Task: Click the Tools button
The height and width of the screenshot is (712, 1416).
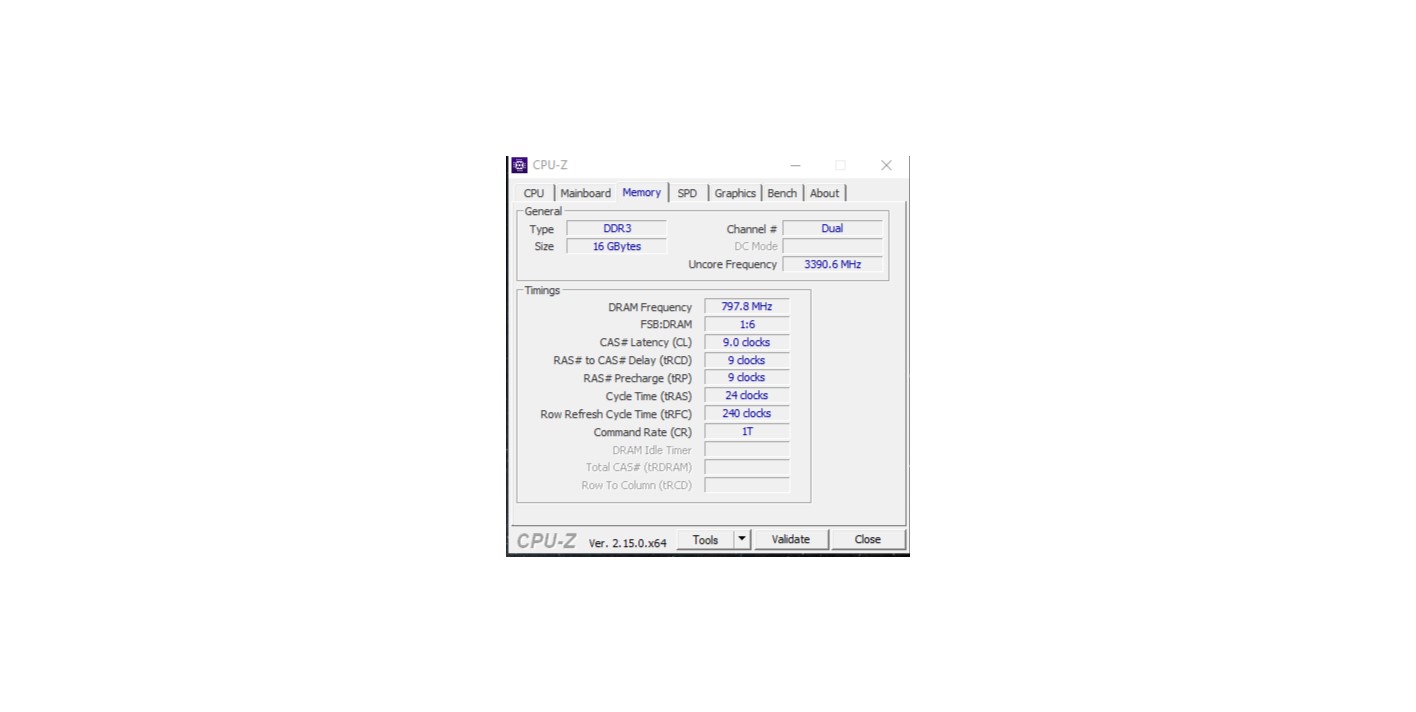Action: click(705, 539)
